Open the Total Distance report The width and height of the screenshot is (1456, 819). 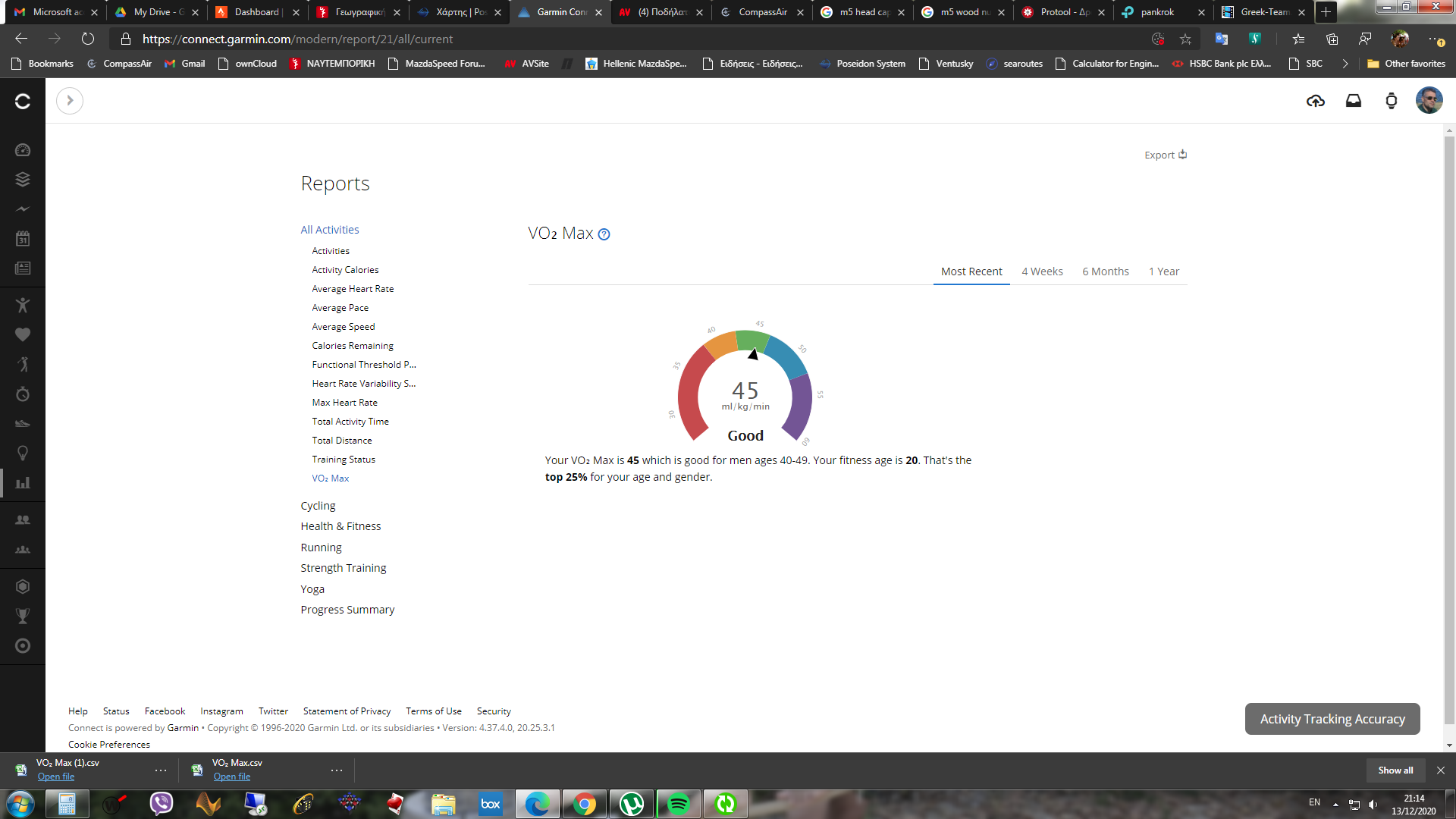click(342, 441)
